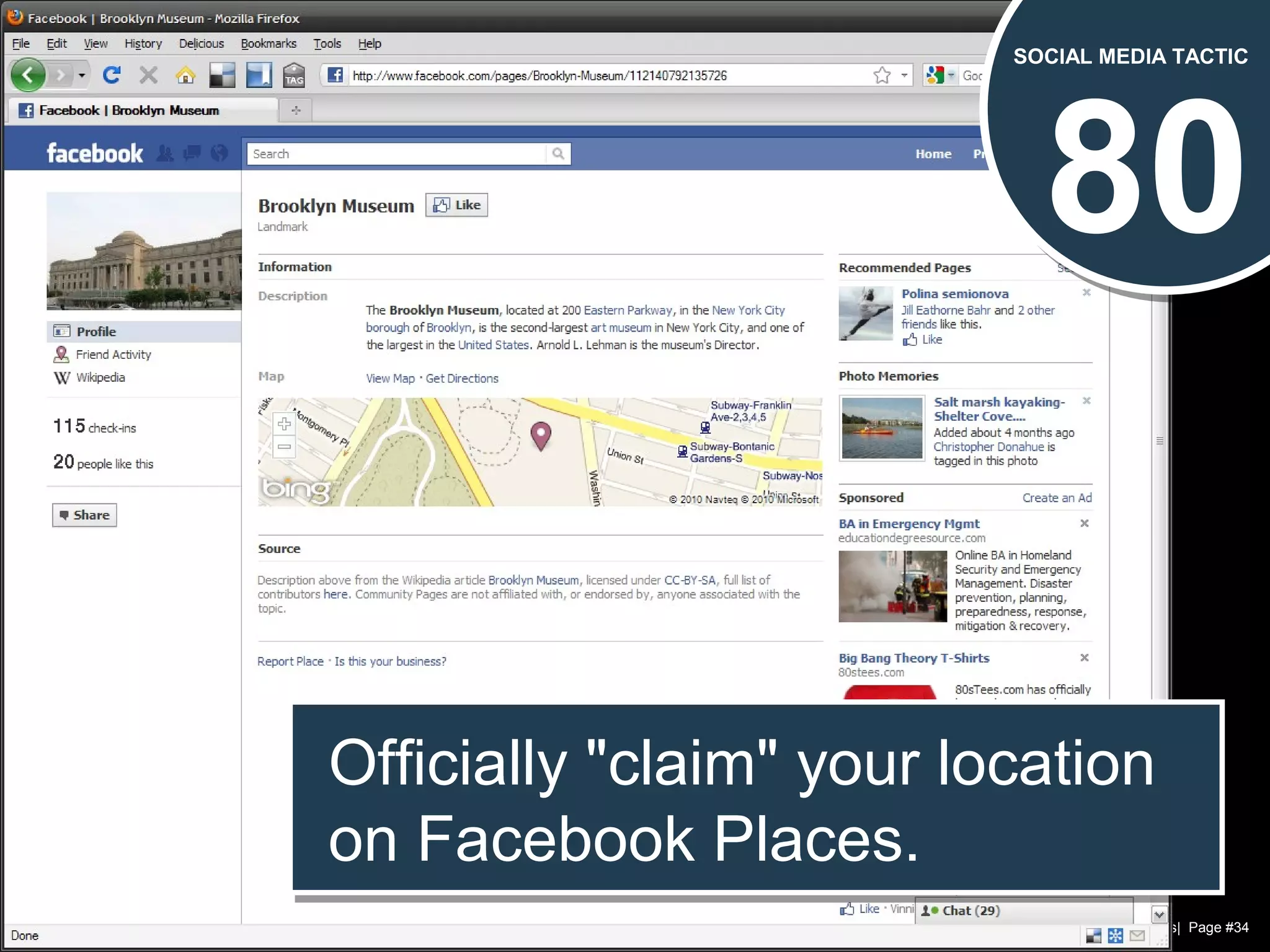The height and width of the screenshot is (952, 1270).
Task: Click the Report Place link
Action: [x=290, y=661]
